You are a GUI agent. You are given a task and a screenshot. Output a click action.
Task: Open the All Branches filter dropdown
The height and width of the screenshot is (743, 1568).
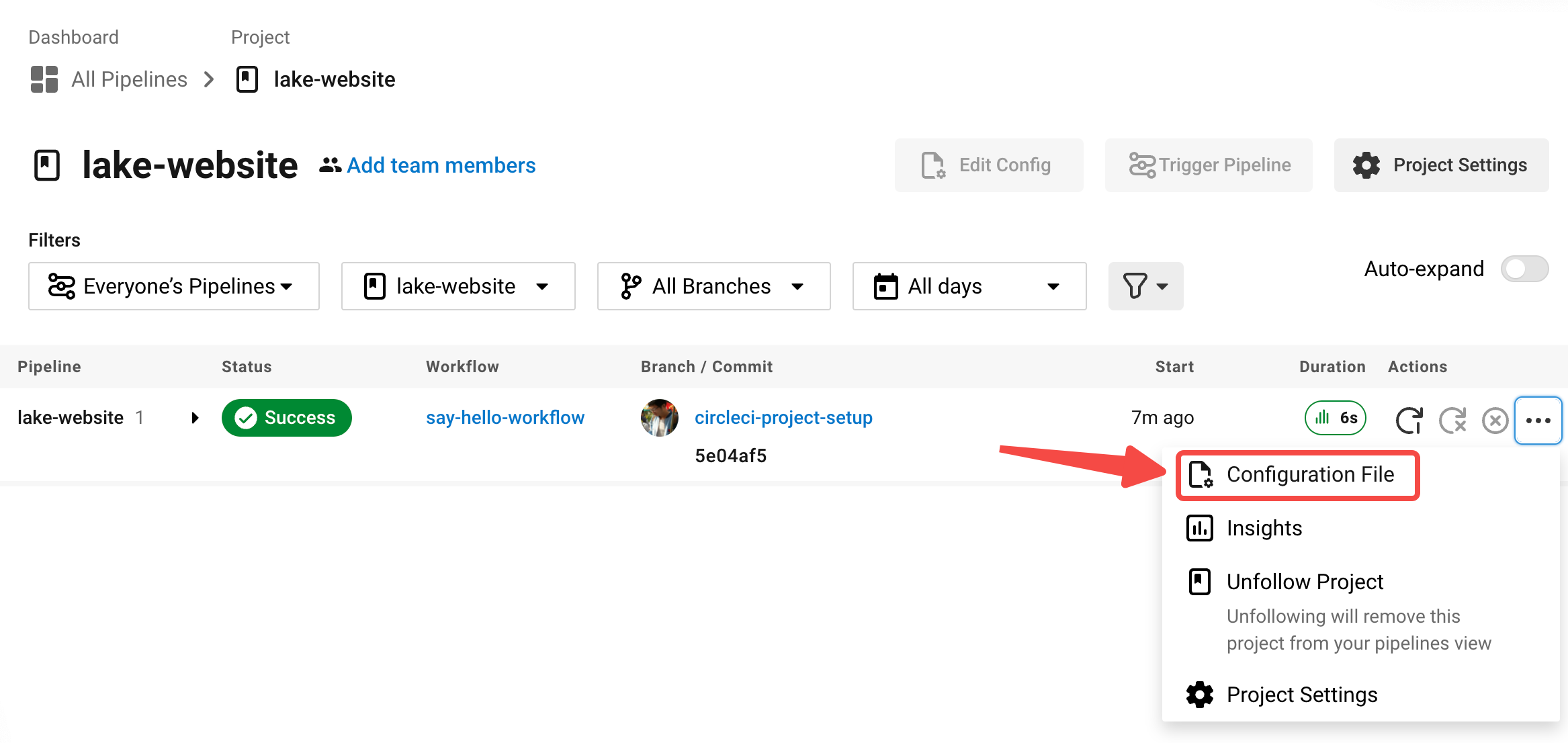[x=713, y=286]
